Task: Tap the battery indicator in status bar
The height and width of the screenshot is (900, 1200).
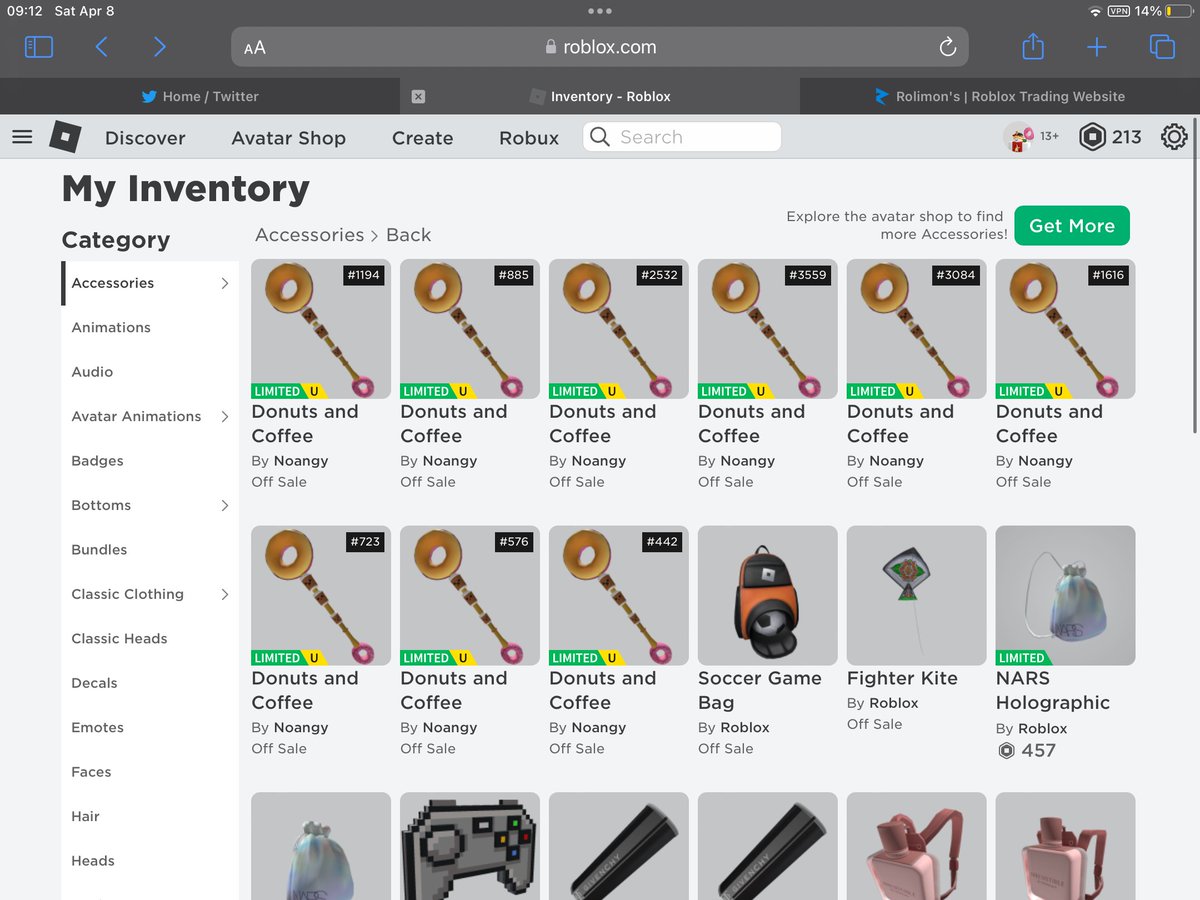Action: point(1179,11)
